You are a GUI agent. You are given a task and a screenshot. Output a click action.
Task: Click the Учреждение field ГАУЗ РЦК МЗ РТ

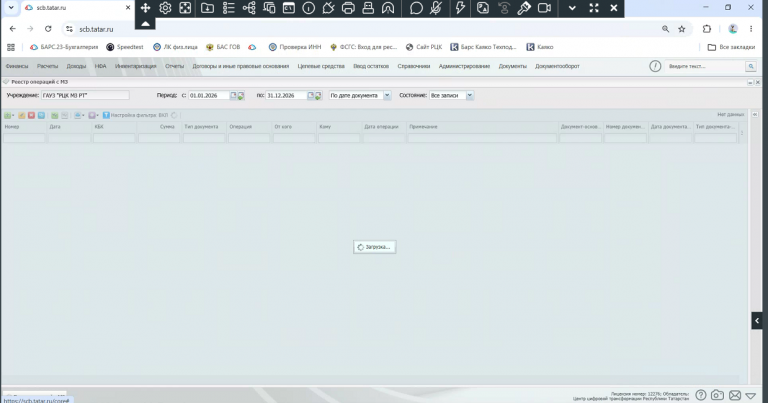tap(85, 95)
